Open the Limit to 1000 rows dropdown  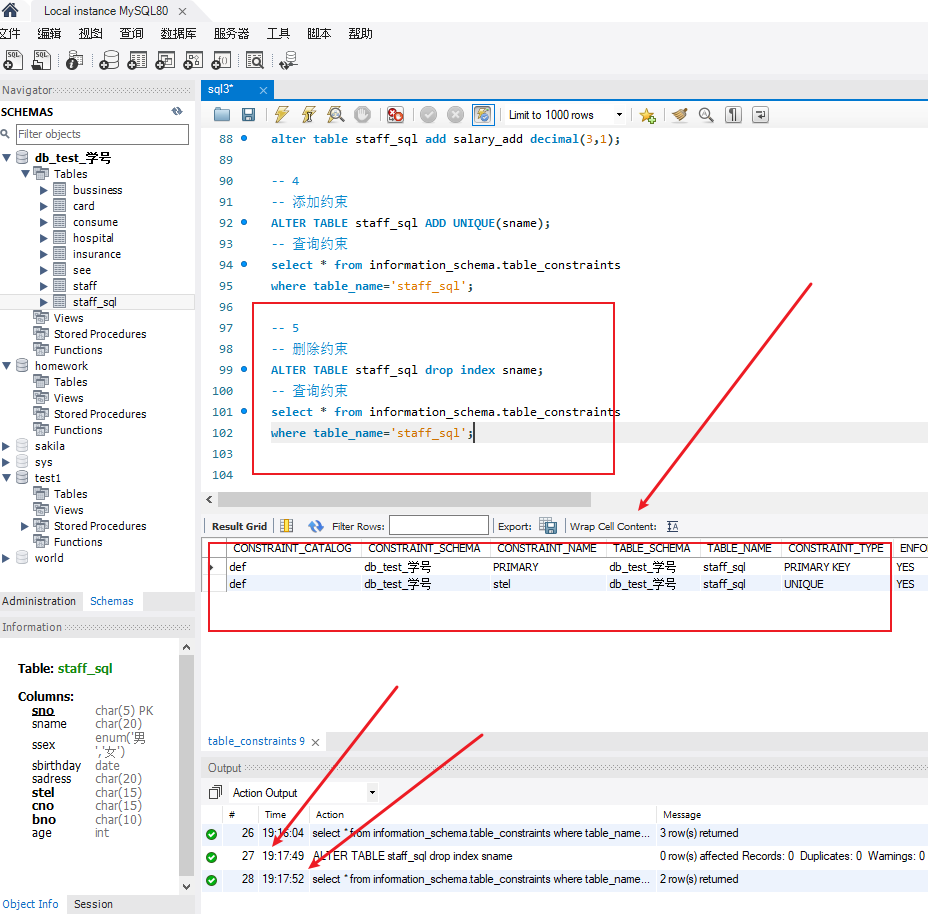point(618,114)
